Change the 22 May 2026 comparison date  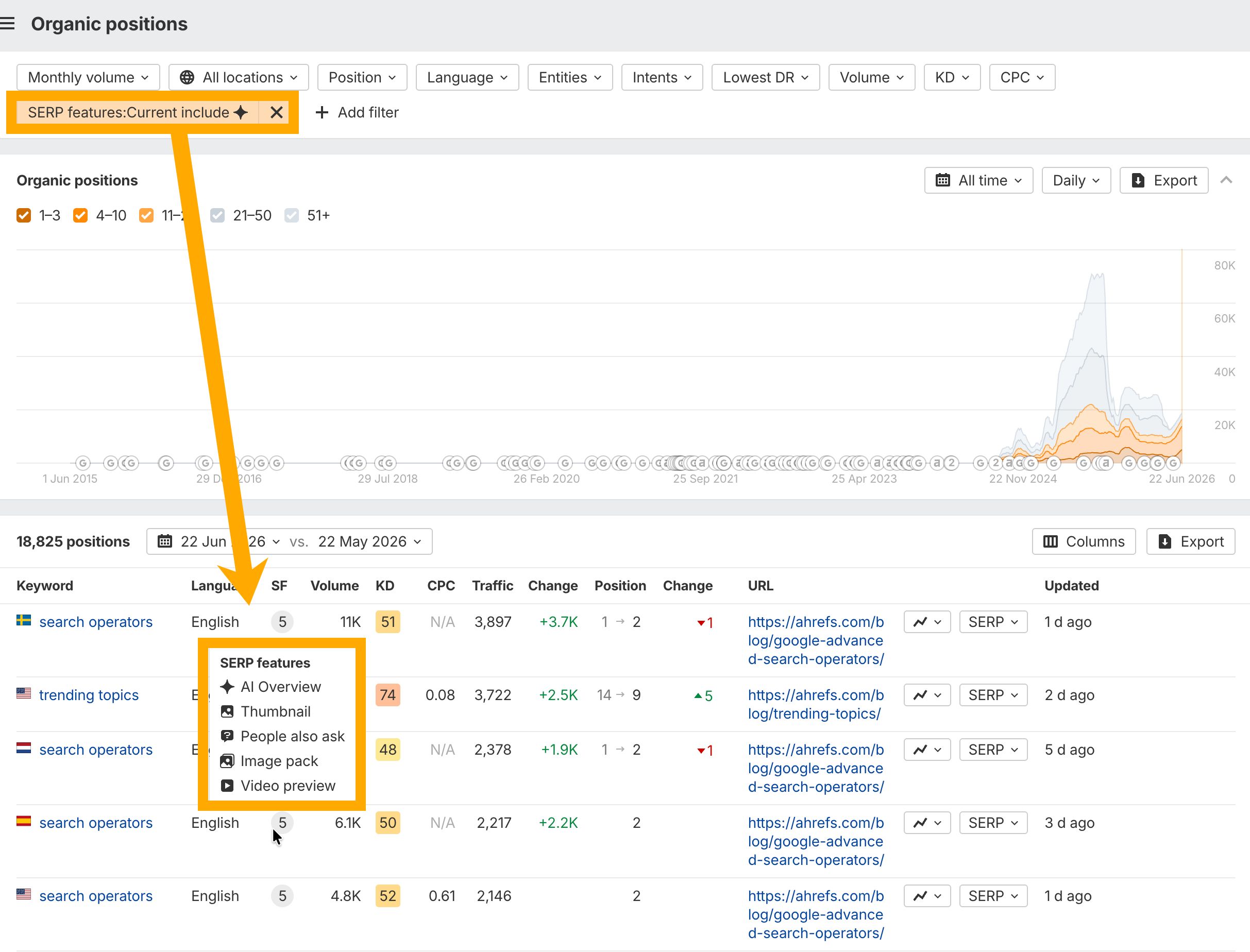[370, 542]
